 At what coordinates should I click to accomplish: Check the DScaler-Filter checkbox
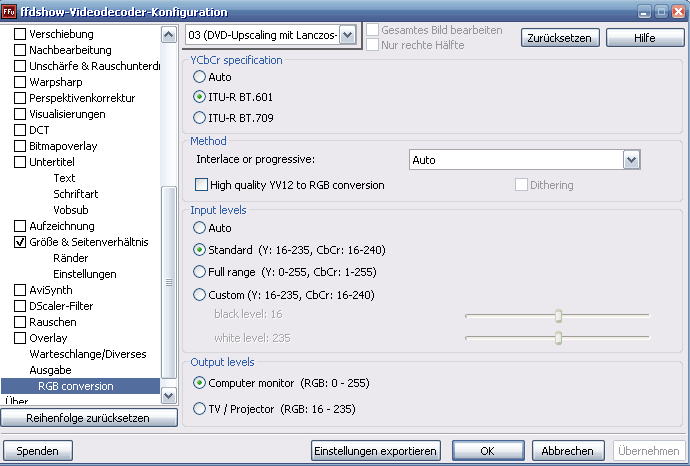(20, 306)
